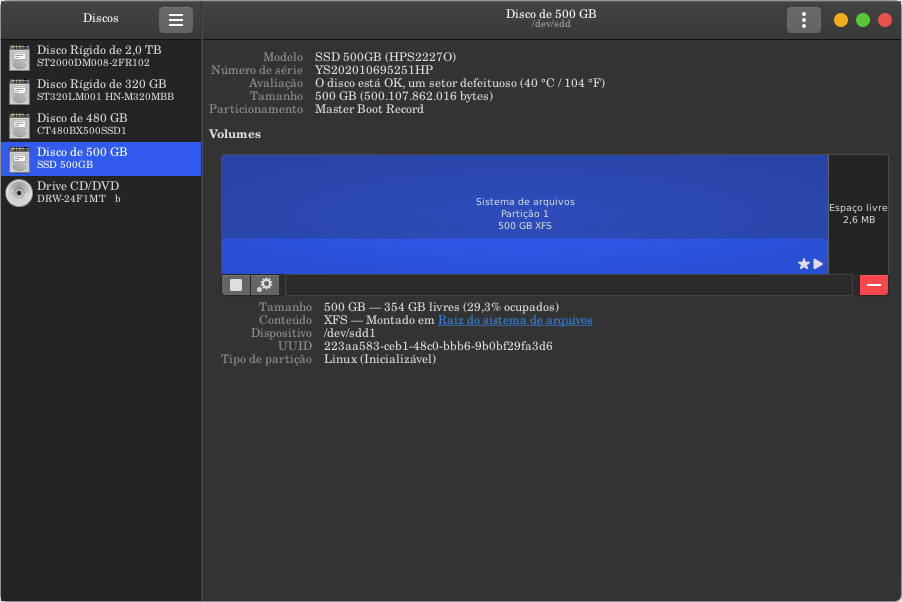The height and width of the screenshot is (602, 902).
Task: Unmount the partition with the stop button
Action: [236, 285]
